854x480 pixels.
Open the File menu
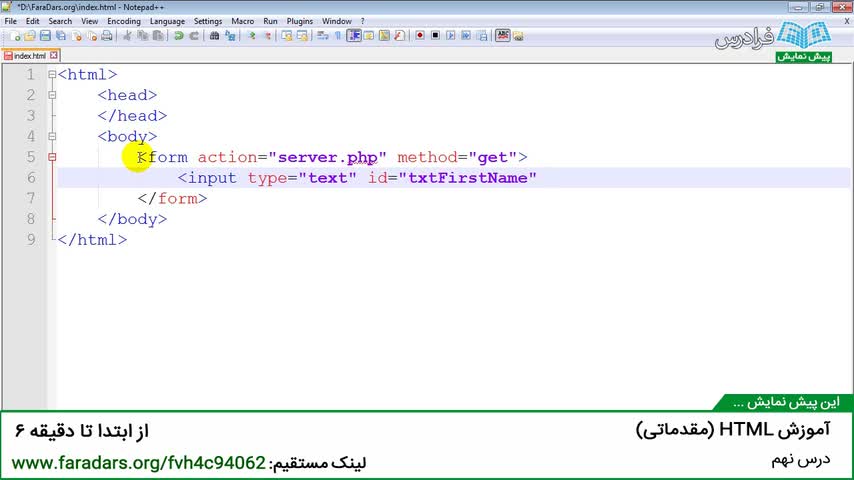click(x=10, y=21)
